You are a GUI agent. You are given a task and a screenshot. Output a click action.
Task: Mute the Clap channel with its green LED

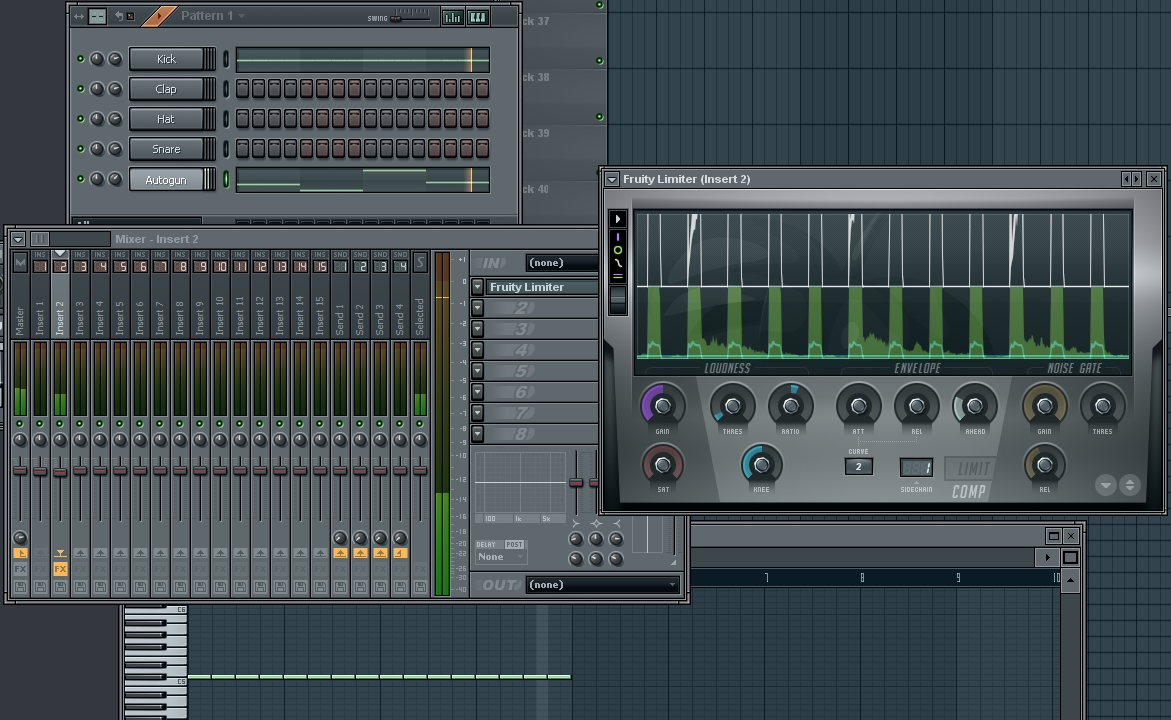(x=80, y=88)
